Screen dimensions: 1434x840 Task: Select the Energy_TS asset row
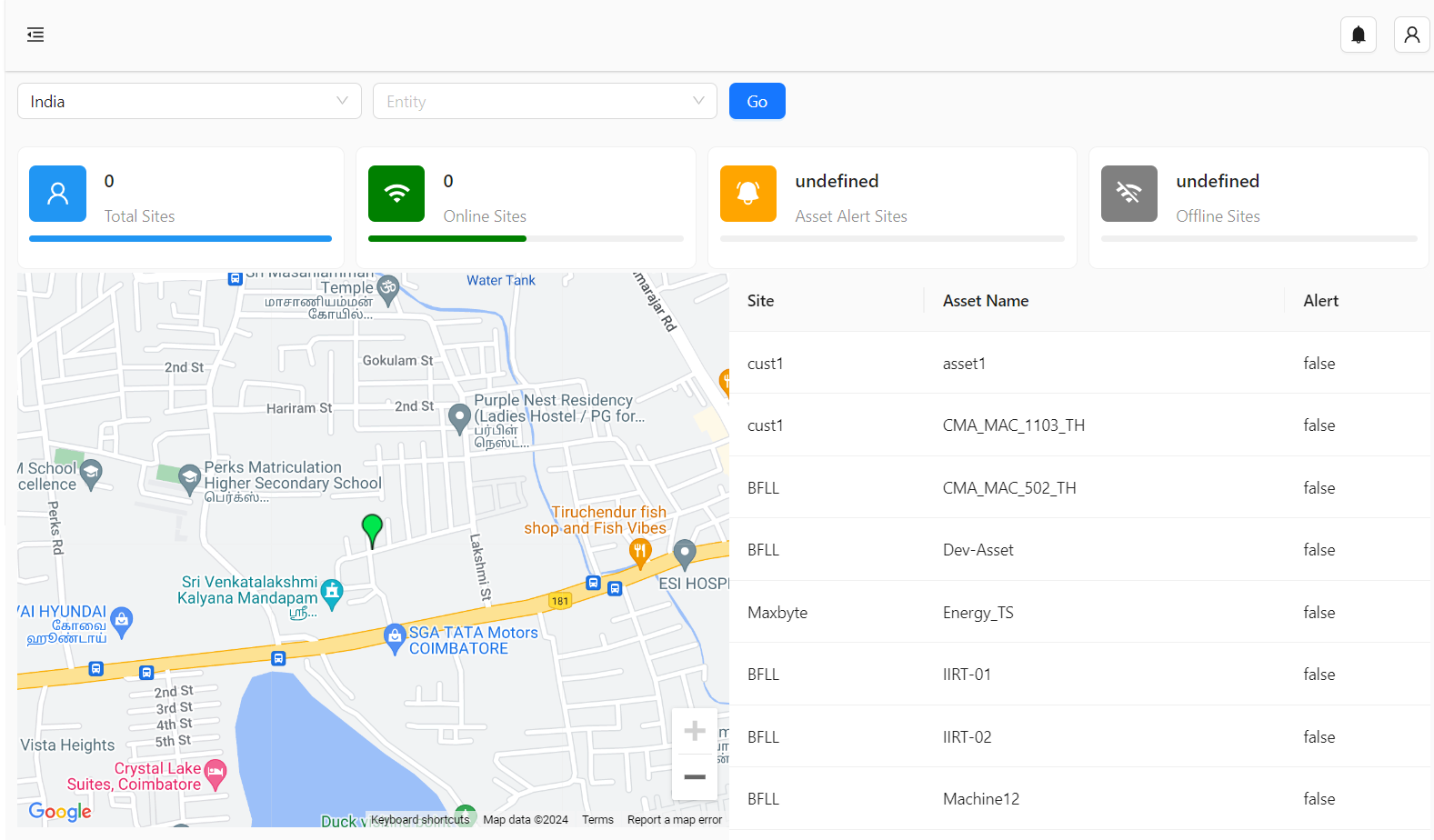click(978, 613)
